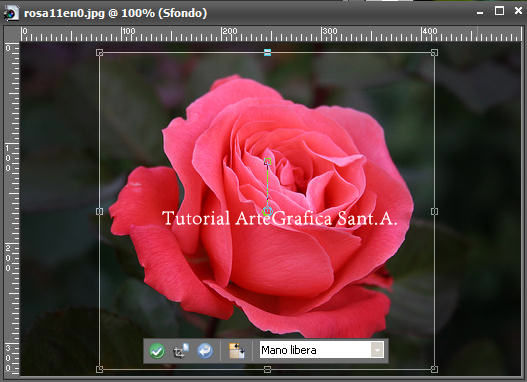The image size is (527, 382).
Task: Click the top-left crop corner handle
Action: 99,53
